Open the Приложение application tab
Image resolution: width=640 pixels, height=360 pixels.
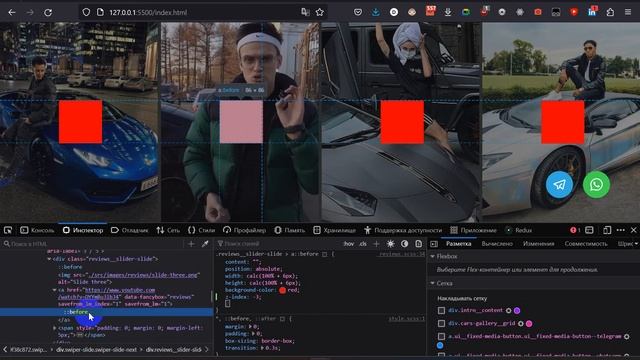tap(473, 230)
